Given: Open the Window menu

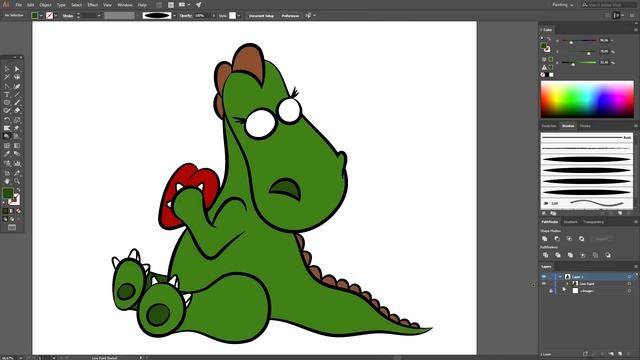Looking at the screenshot, I should pyautogui.click(x=124, y=5).
